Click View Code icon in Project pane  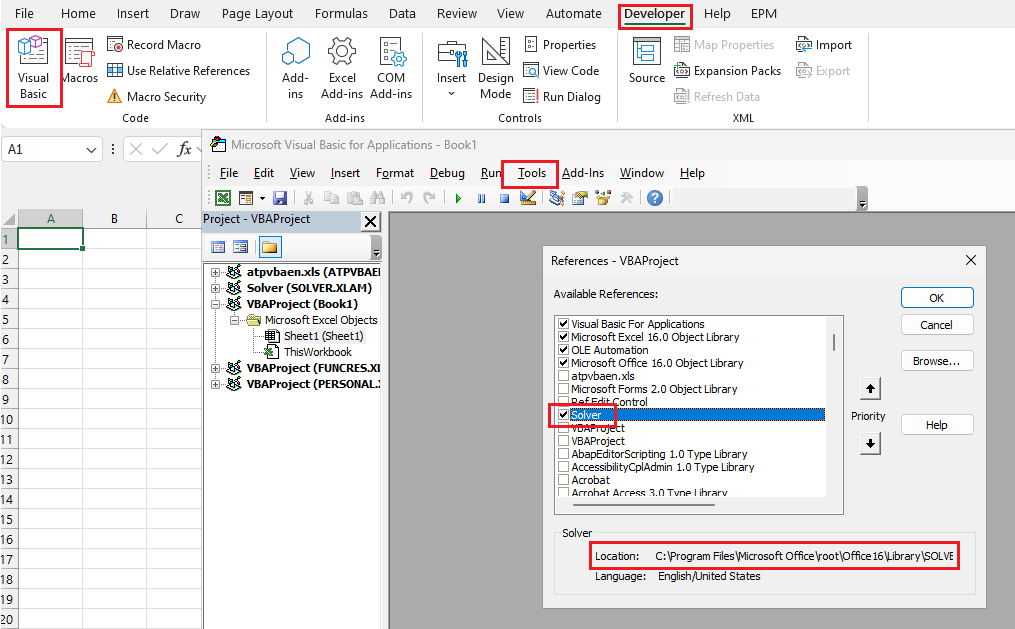tap(218, 247)
